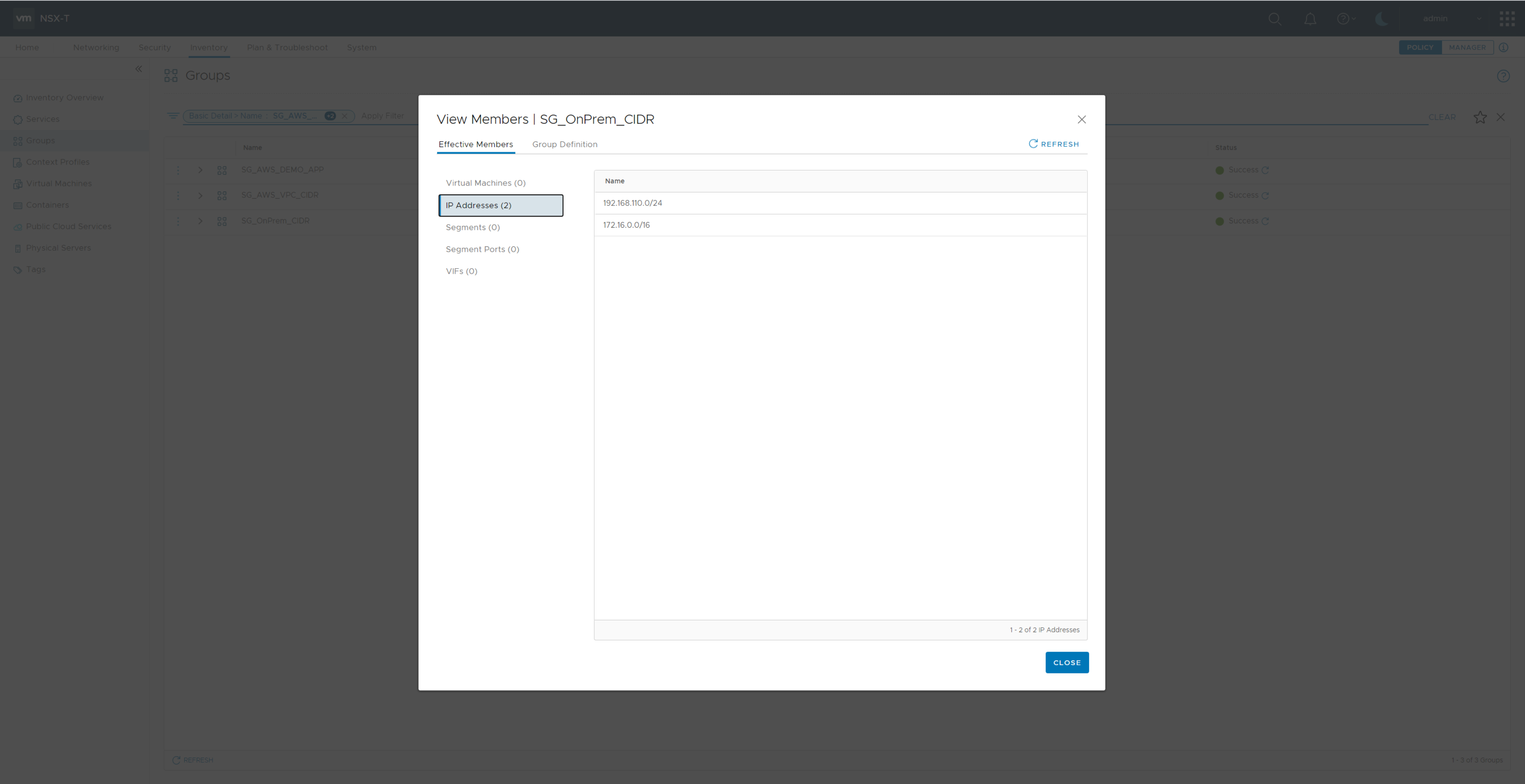Close the View Members dialog with X

1081,120
